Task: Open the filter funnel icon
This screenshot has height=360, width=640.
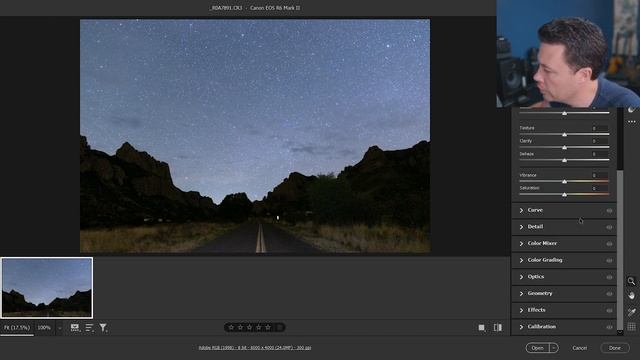Action: click(x=103, y=327)
